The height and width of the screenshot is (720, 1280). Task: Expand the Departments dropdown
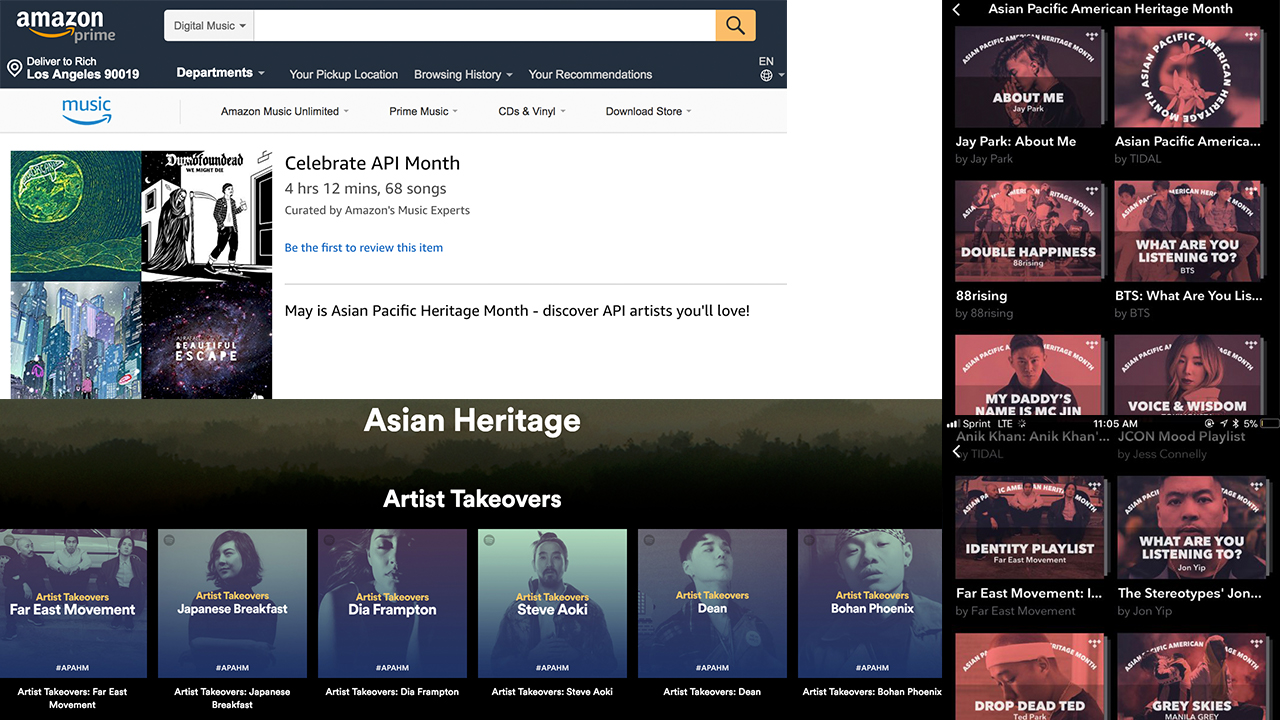(x=220, y=73)
